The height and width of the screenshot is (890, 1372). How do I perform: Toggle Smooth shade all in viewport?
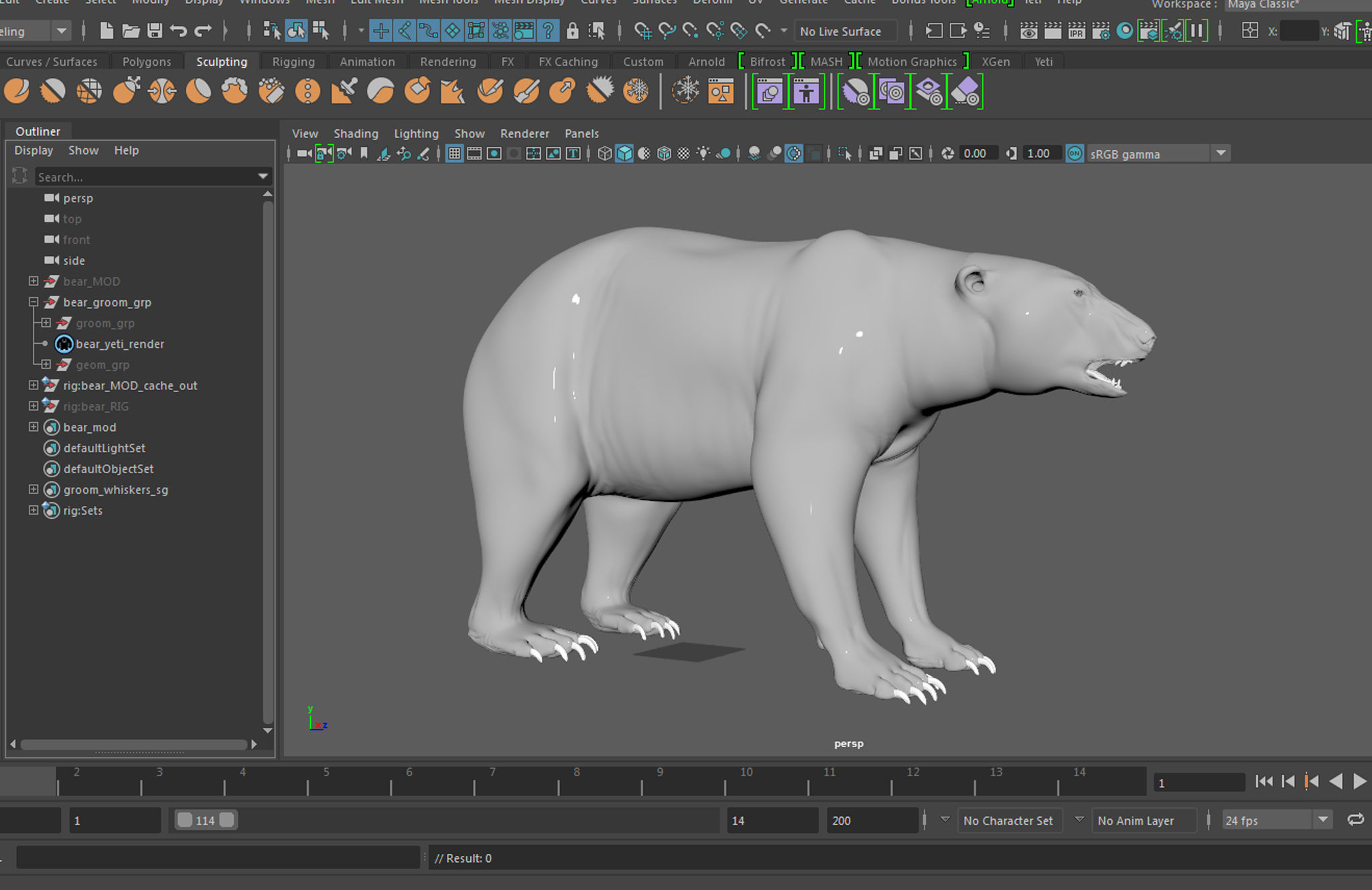pyautogui.click(x=624, y=153)
